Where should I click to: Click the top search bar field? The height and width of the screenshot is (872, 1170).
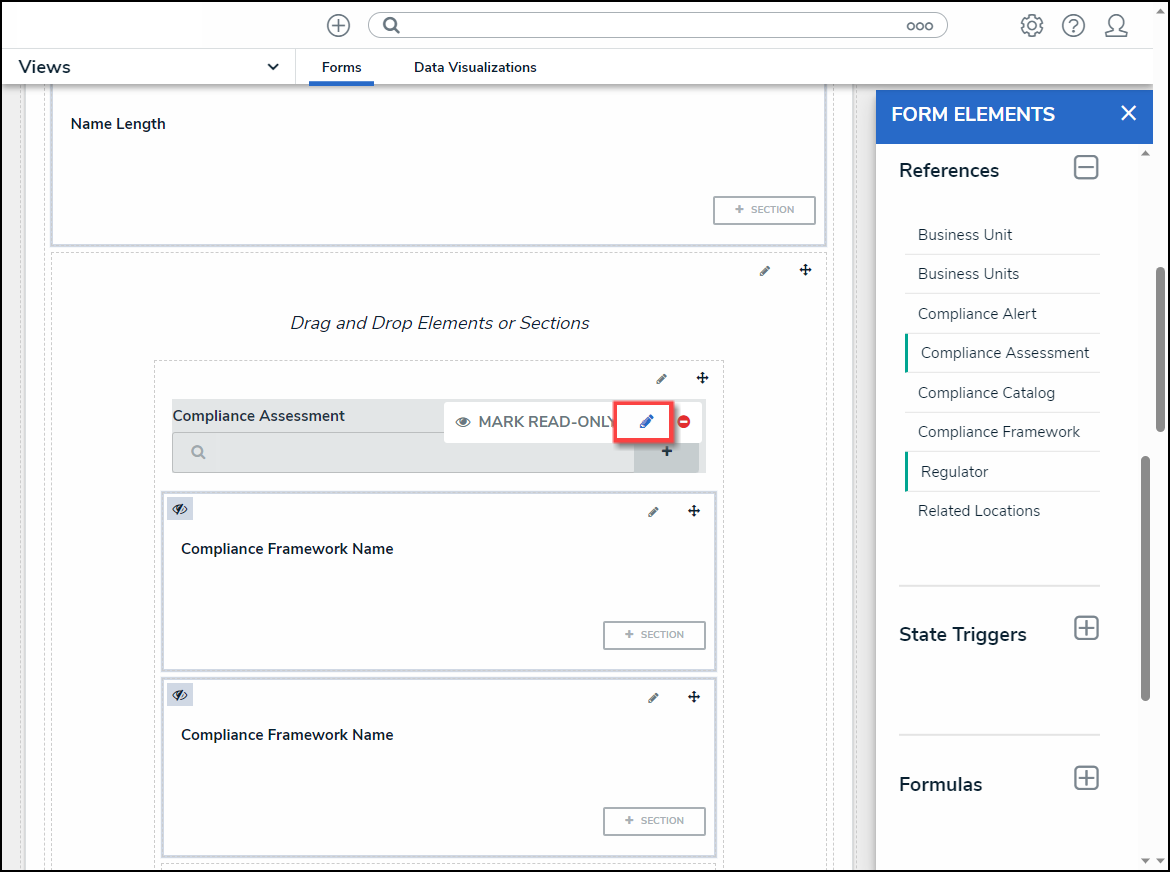pyautogui.click(x=650, y=26)
